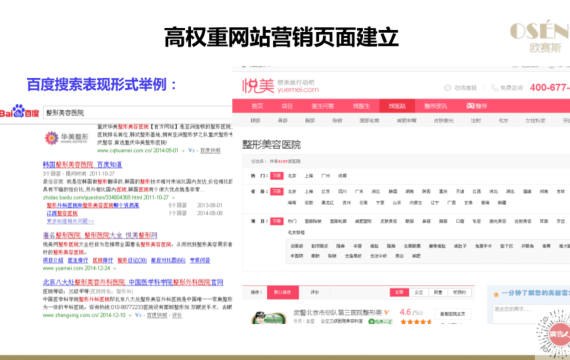This screenshot has height=360, width=570.
Task: Expand dropdown arrow after cqhuamei.com.cn URL
Action: (183, 151)
